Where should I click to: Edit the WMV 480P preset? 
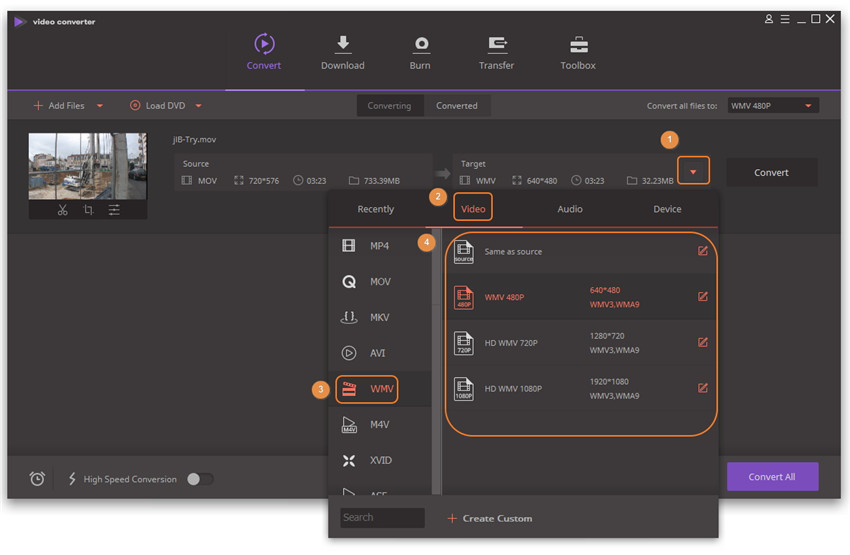point(703,296)
